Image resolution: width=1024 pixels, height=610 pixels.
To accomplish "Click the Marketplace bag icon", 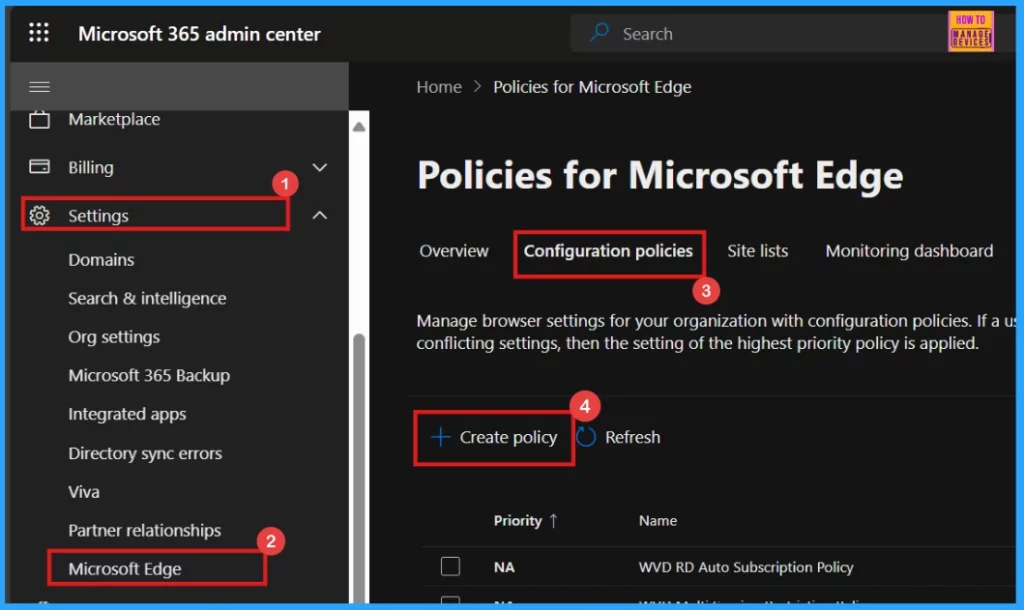I will [39, 120].
